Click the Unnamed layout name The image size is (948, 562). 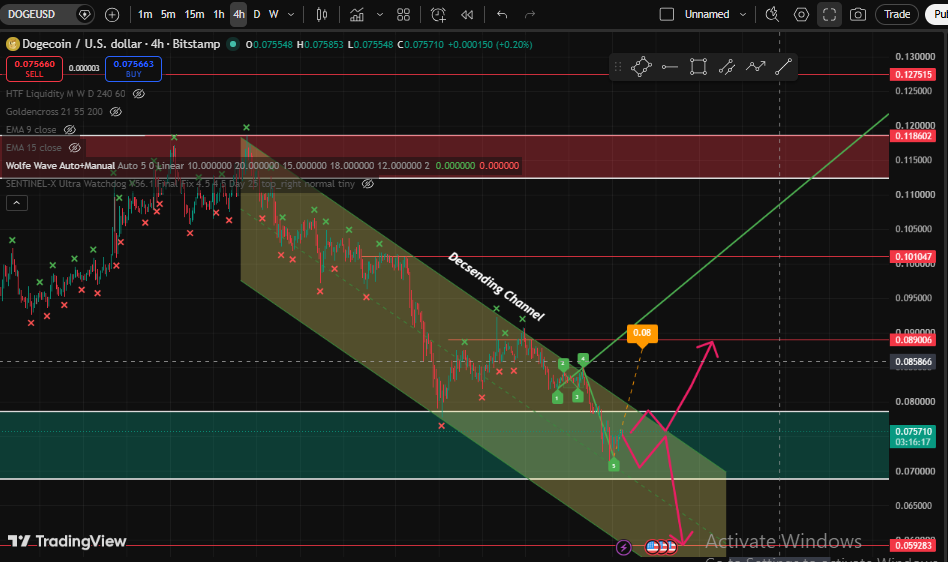(x=707, y=15)
